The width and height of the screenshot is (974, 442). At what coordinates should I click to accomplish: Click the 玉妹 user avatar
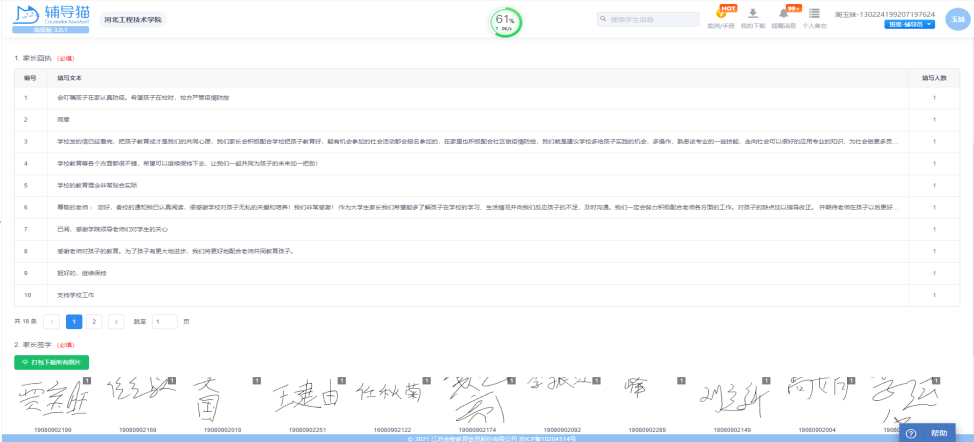(956, 19)
